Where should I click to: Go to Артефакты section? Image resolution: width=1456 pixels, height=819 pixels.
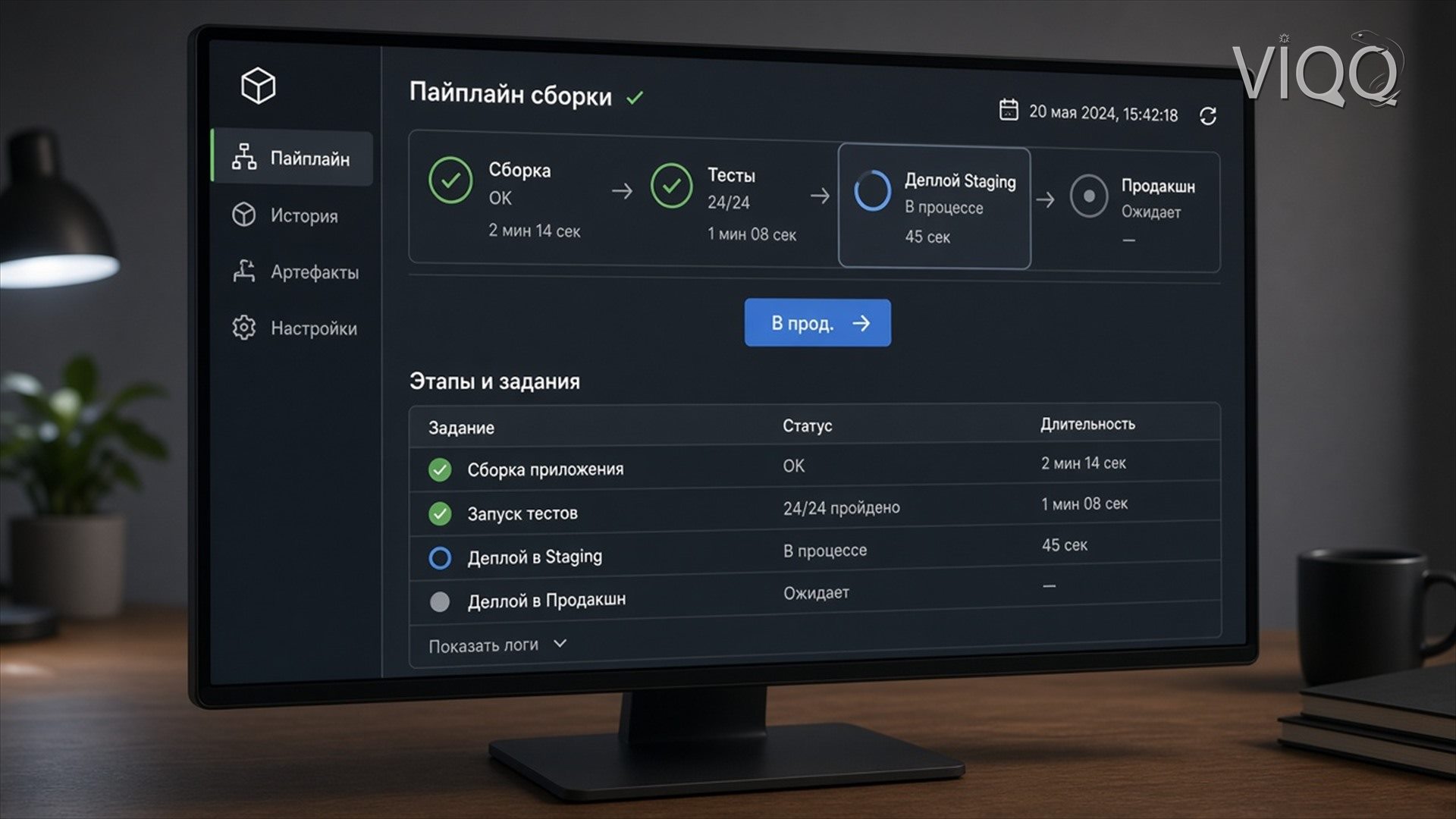(296, 271)
